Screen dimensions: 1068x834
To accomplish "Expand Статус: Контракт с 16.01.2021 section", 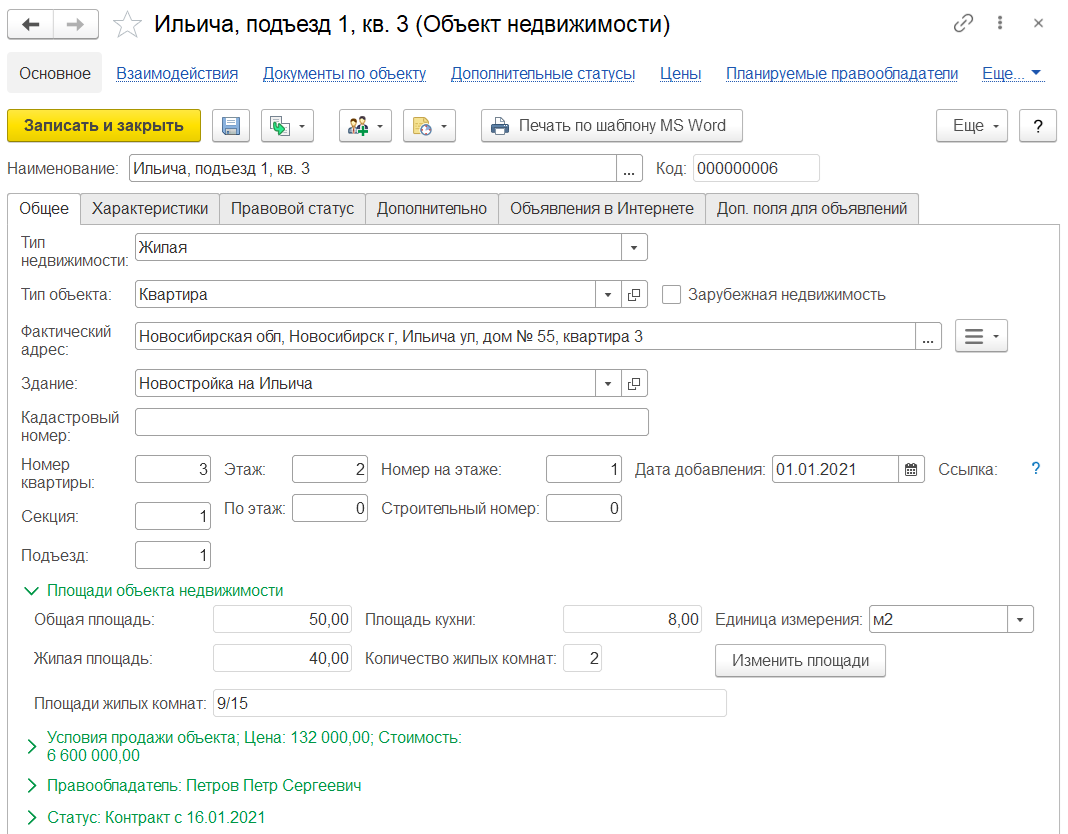I will pos(31,818).
